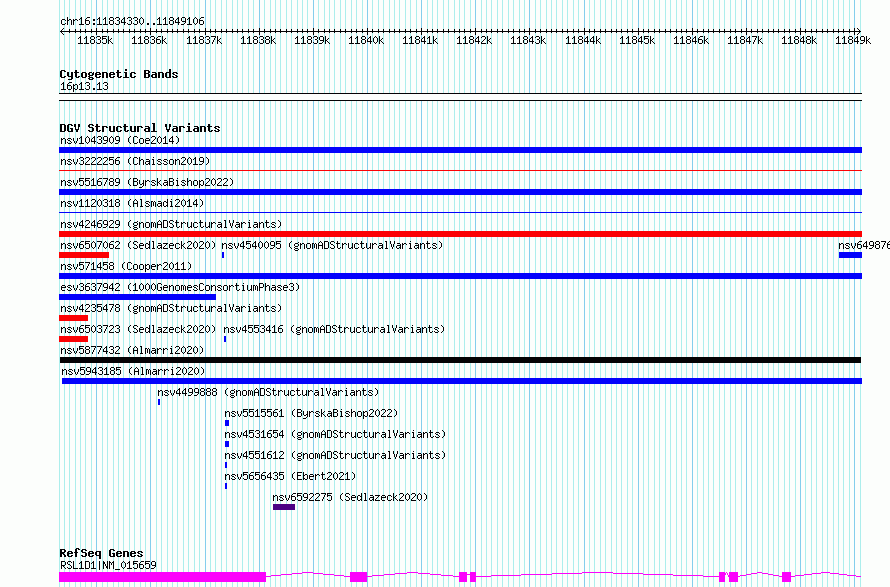
Task: Click the thin red line under nsv3222256
Action: point(460,170)
